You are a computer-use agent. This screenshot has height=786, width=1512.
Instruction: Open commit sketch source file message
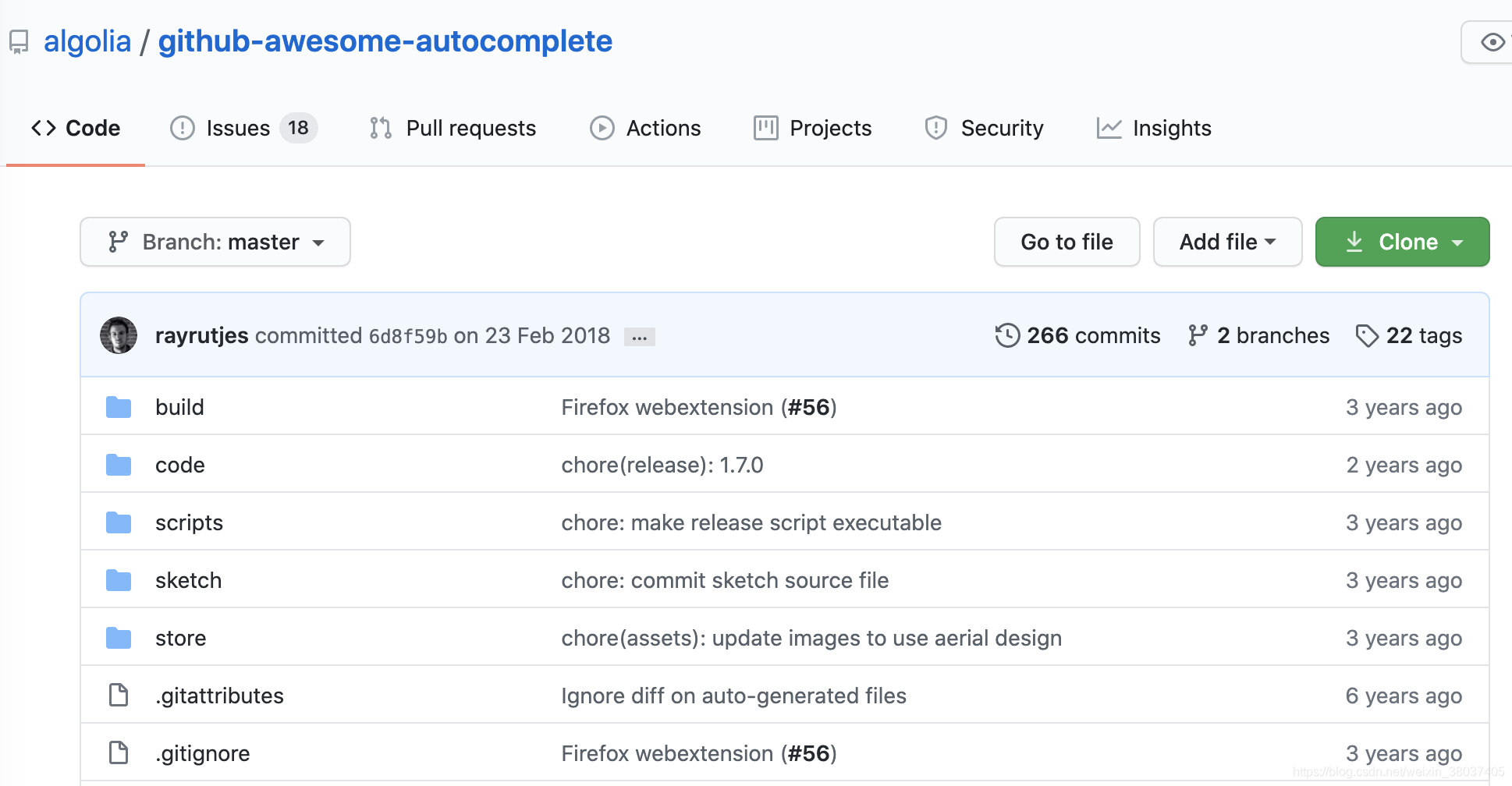tap(725, 580)
